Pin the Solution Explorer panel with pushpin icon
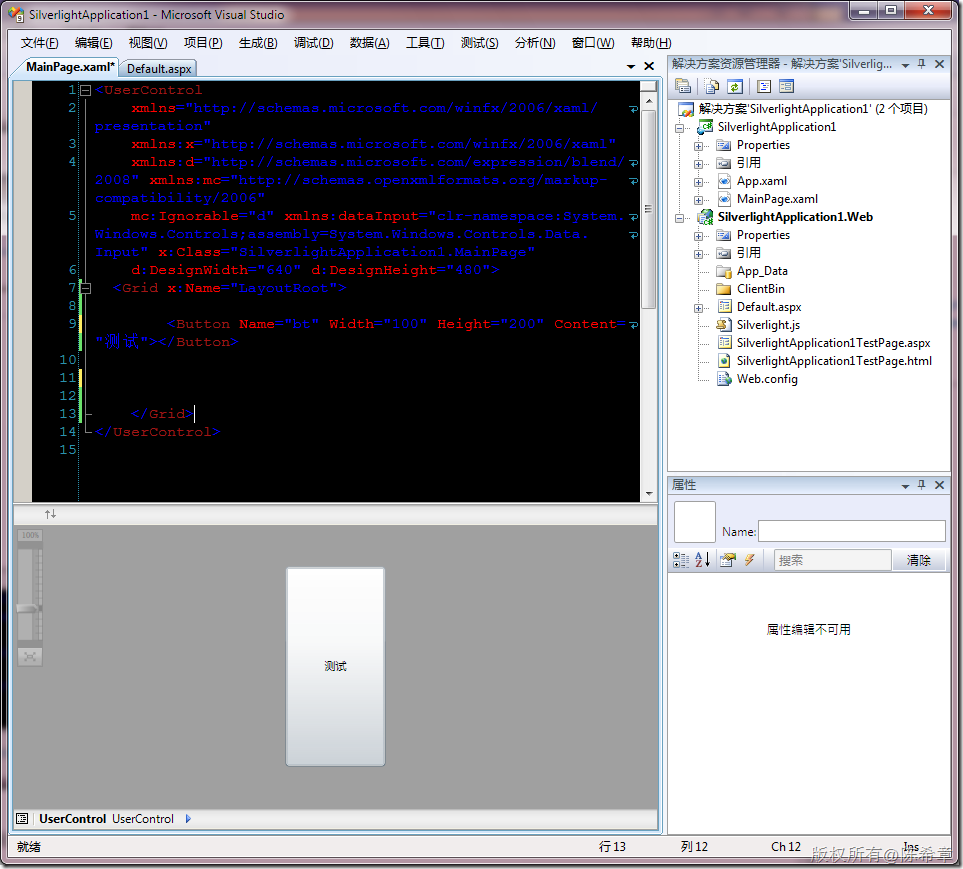963x869 pixels. pyautogui.click(x=921, y=64)
